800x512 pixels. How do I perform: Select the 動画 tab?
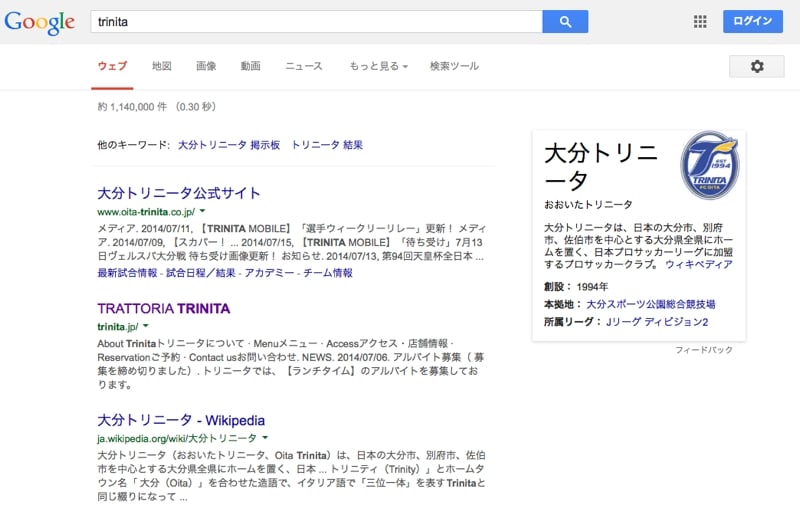tap(250, 66)
